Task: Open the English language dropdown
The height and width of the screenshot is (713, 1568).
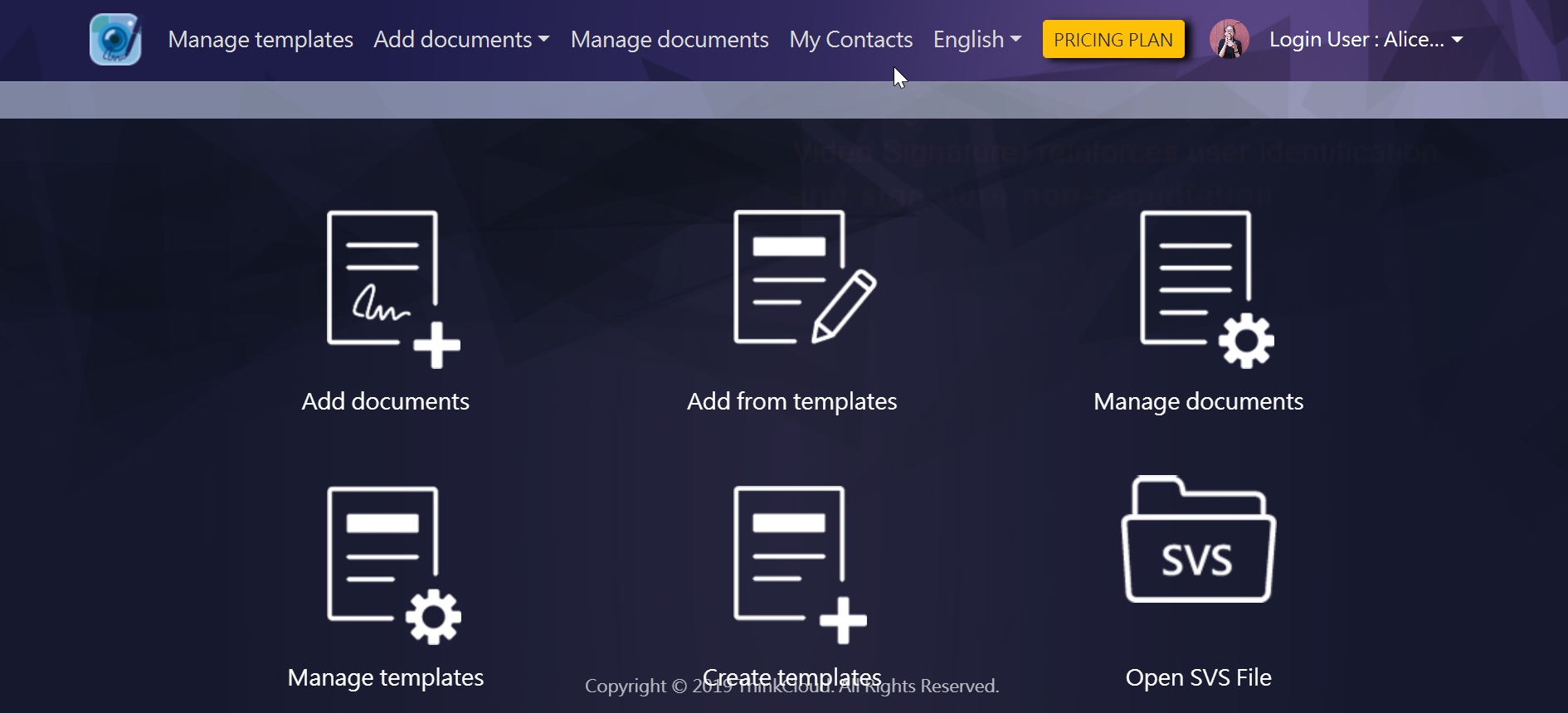Action: (x=976, y=39)
